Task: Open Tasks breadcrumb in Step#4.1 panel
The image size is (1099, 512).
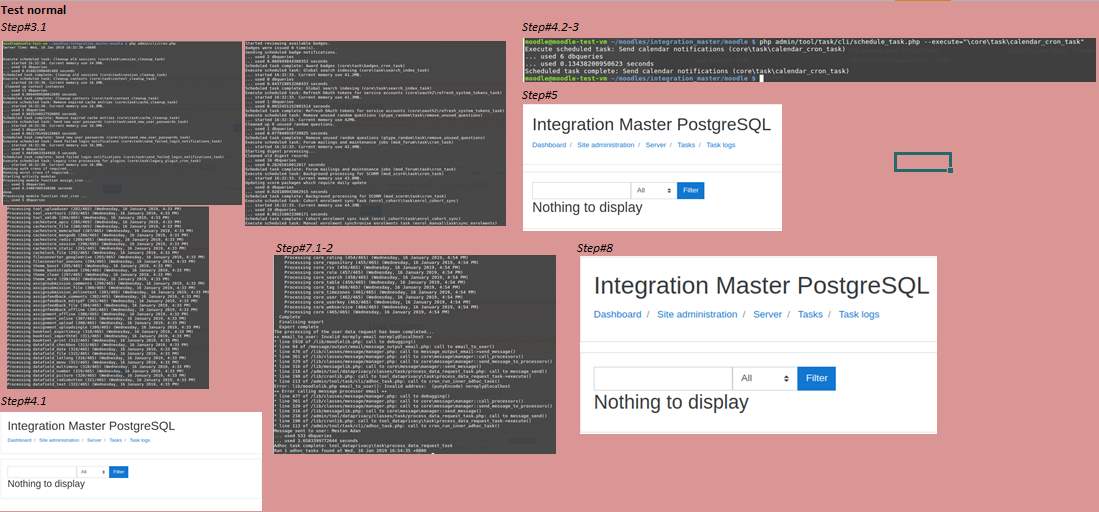Action: 116,440
